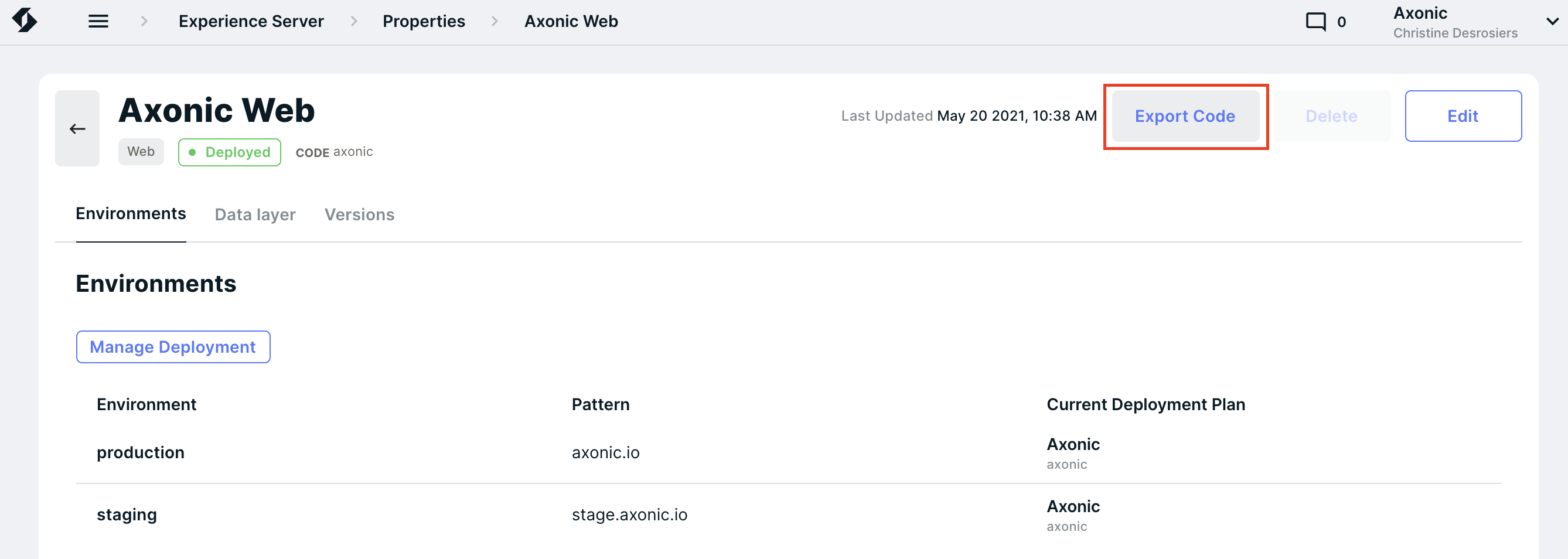This screenshot has width=1568, height=559.
Task: Click the comment count 0
Action: coord(1341,22)
